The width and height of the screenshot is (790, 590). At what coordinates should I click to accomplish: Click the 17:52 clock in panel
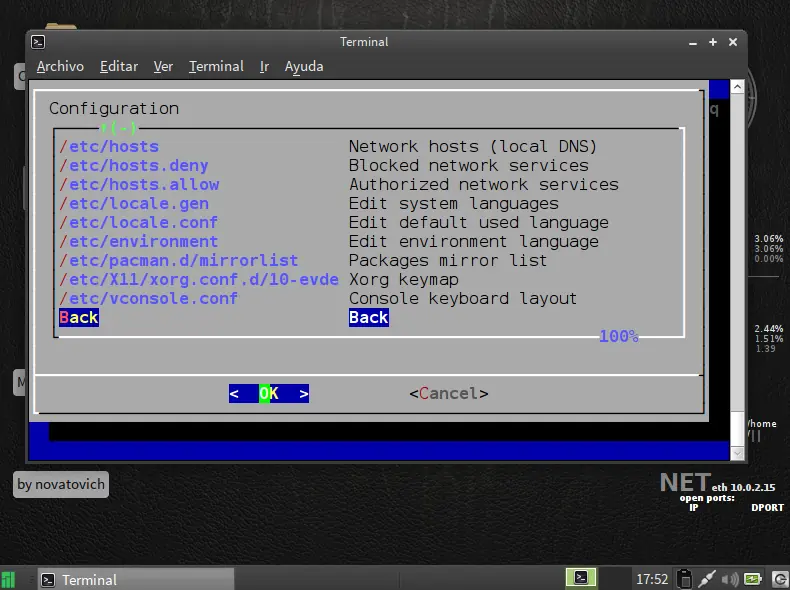(652, 579)
